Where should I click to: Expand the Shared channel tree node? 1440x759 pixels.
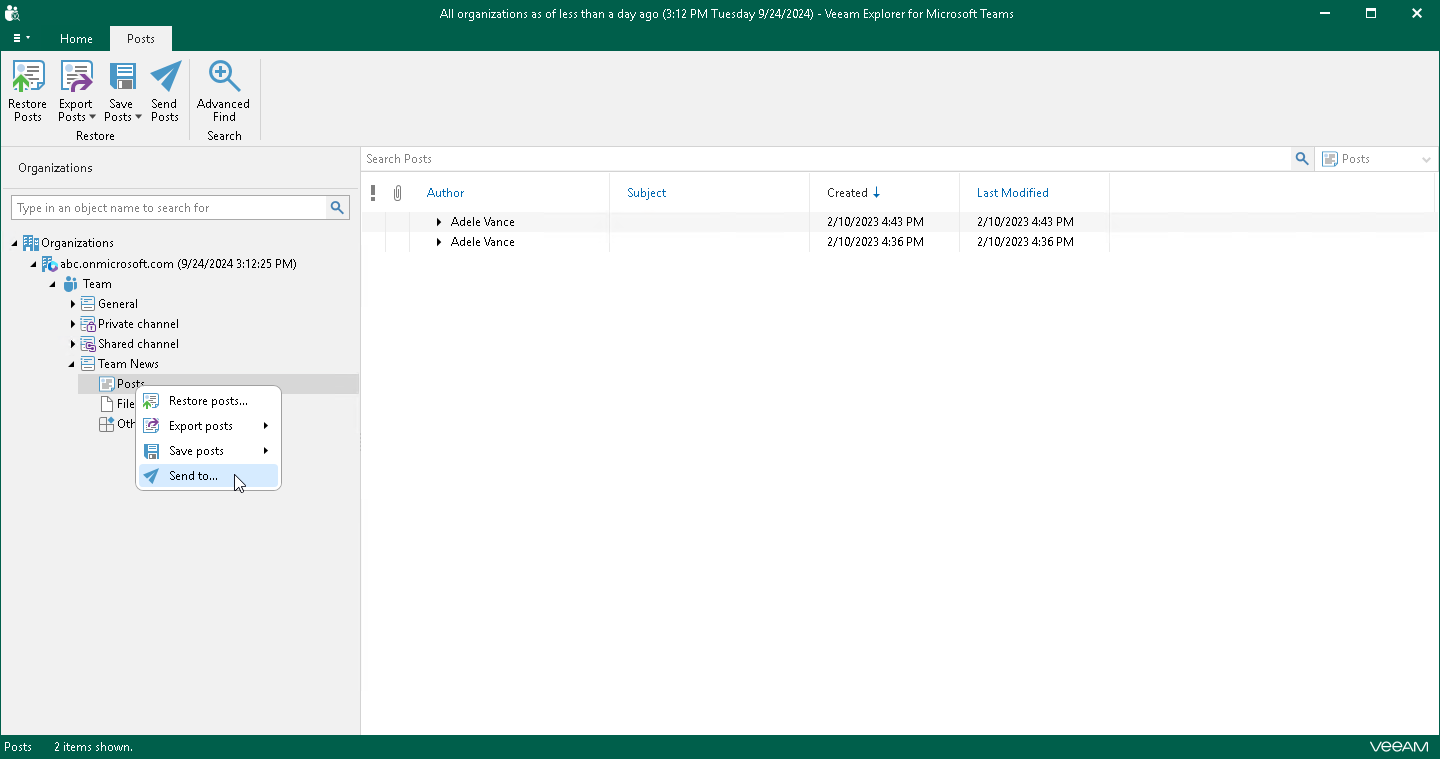click(73, 344)
